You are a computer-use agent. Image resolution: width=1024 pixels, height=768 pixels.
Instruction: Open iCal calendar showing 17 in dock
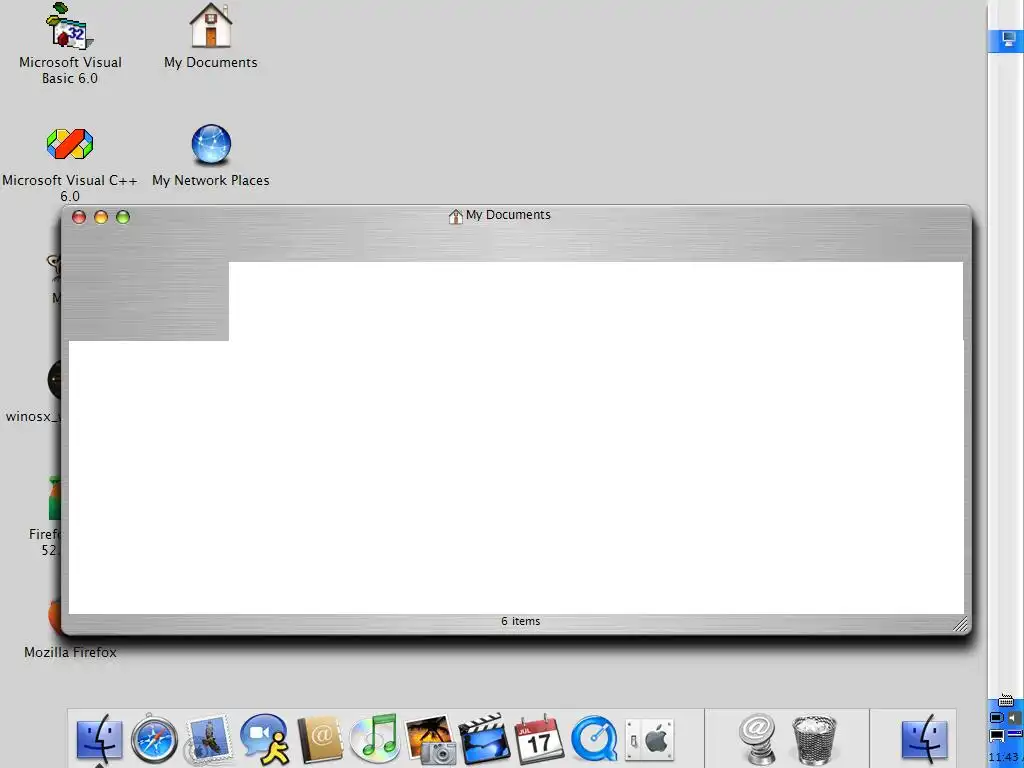click(x=539, y=739)
